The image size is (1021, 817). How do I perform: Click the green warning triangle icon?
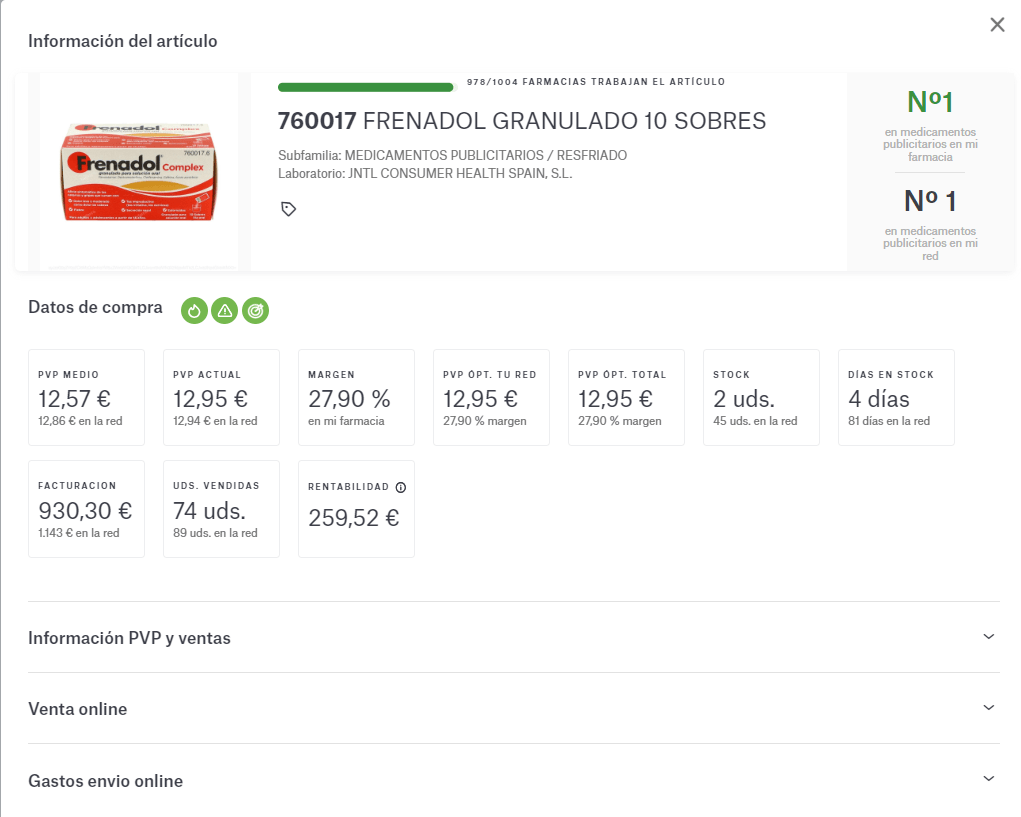tap(225, 311)
